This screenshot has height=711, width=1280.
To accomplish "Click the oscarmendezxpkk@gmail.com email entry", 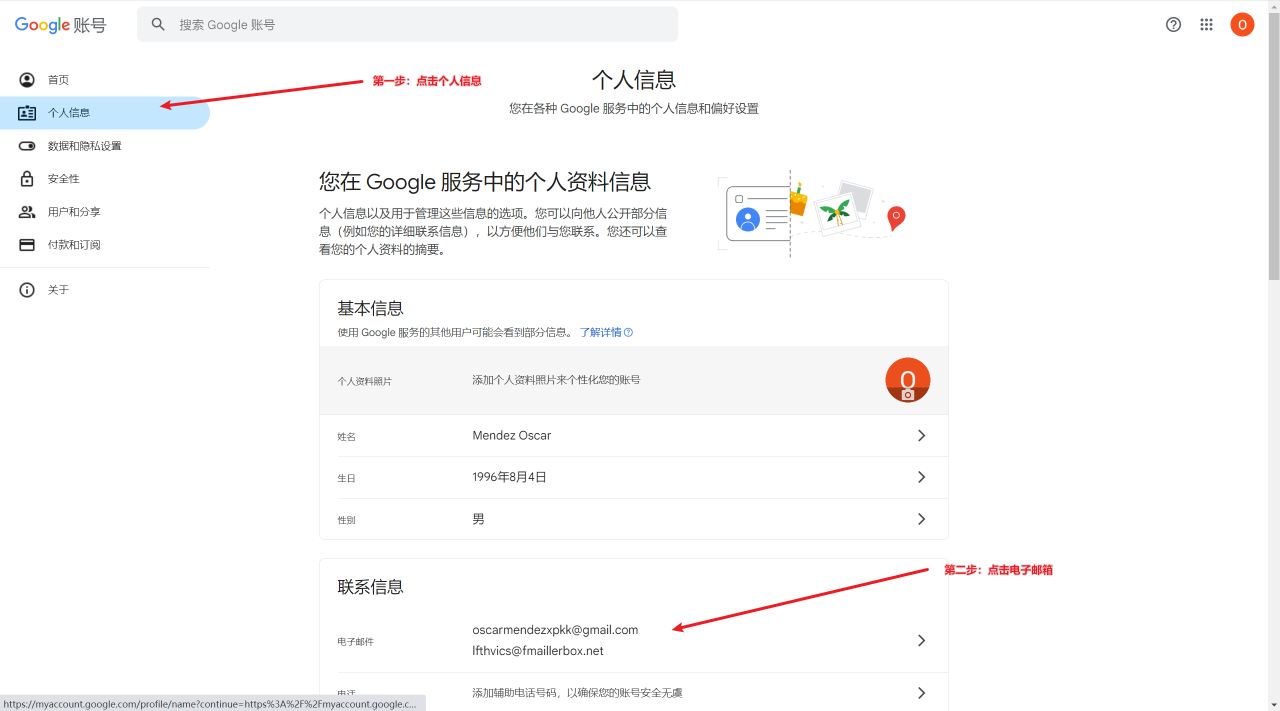I will tap(555, 630).
